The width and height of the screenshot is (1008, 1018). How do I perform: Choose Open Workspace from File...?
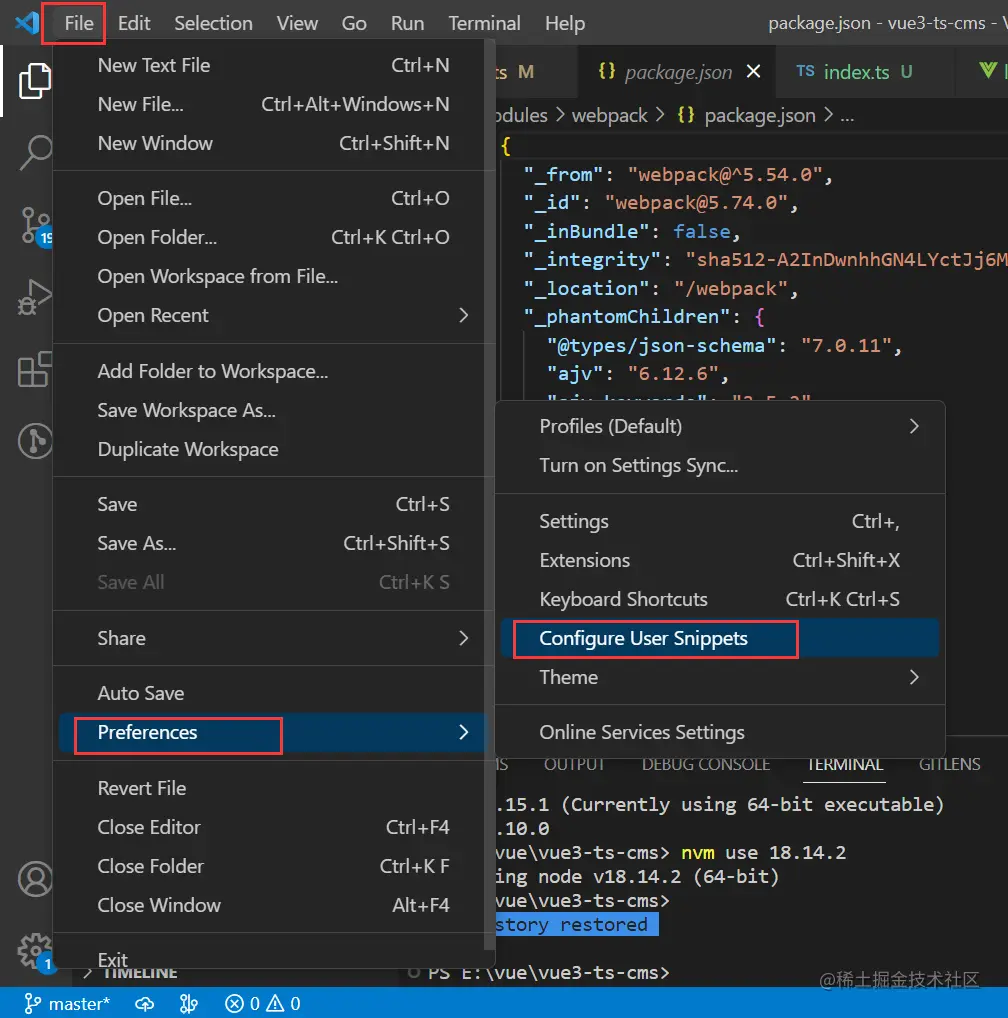(x=273, y=277)
